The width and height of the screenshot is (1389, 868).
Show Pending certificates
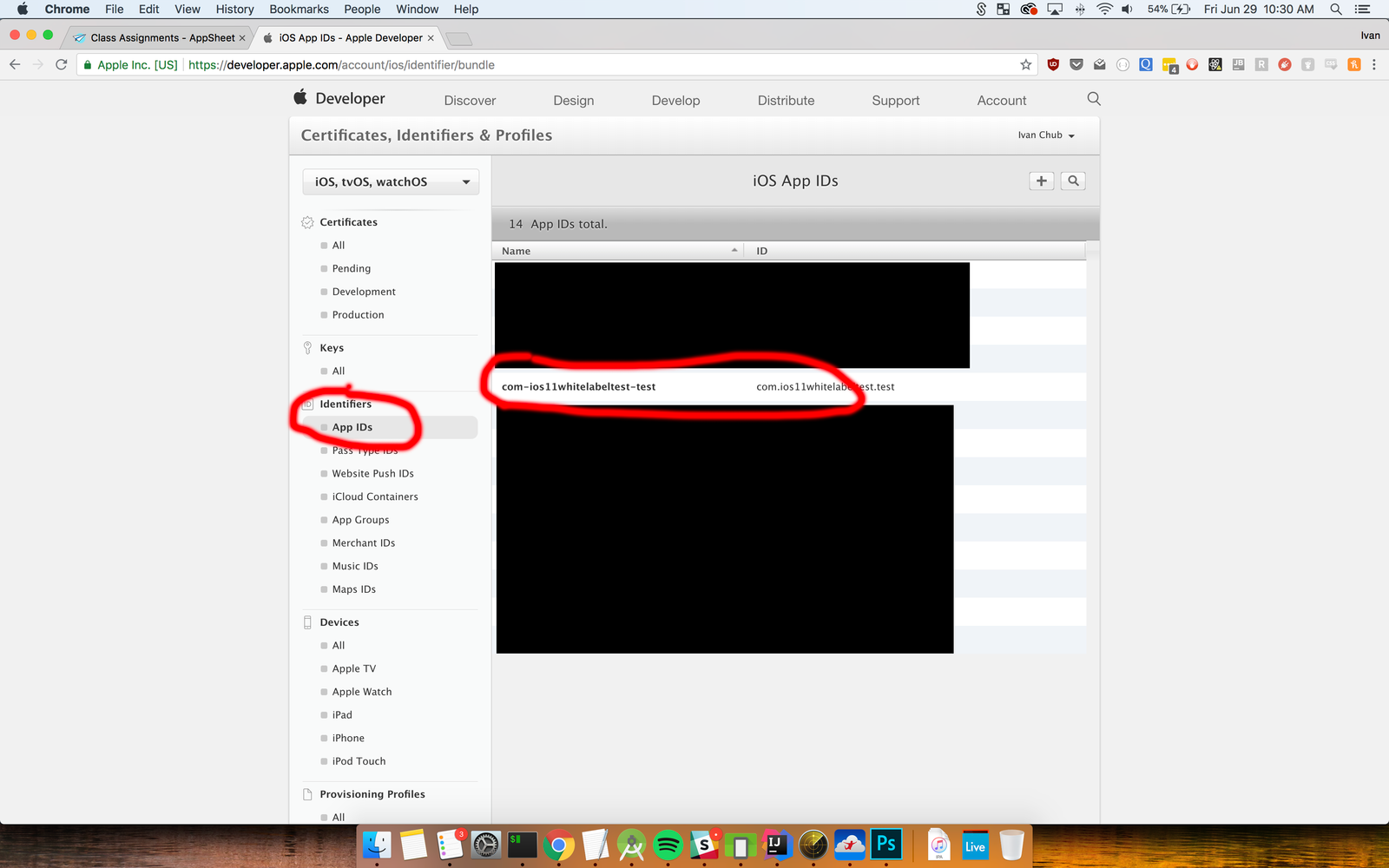352,268
